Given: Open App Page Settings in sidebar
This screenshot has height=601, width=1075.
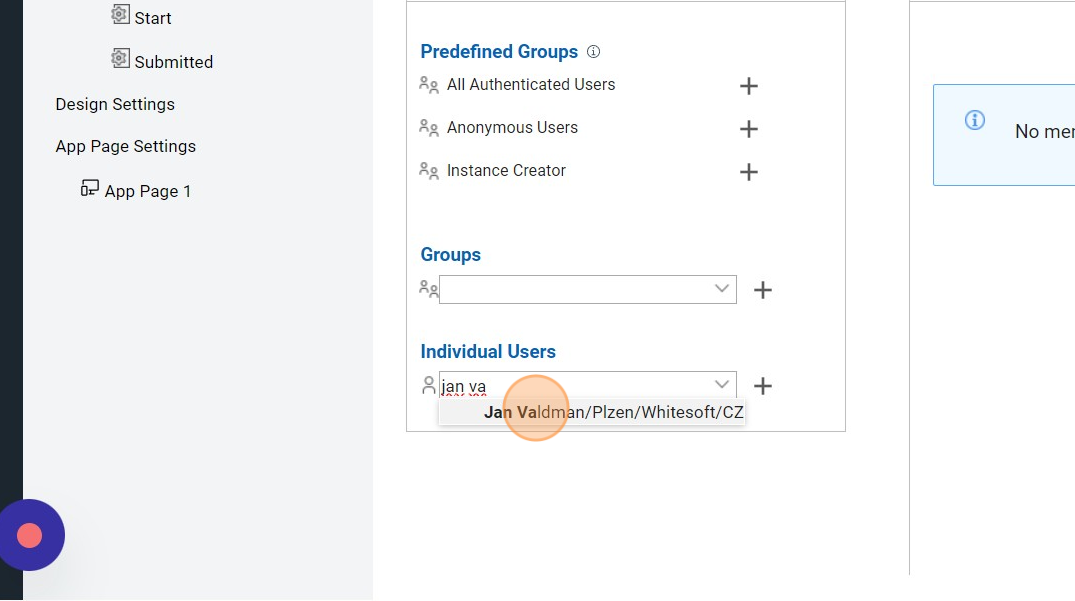Looking at the screenshot, I should pos(126,146).
